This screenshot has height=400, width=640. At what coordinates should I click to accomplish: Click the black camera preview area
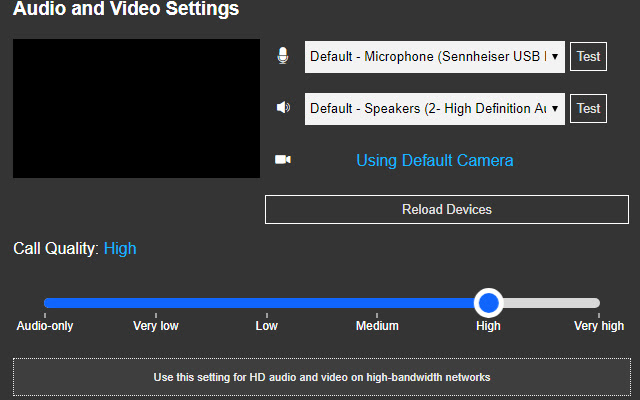tap(136, 109)
